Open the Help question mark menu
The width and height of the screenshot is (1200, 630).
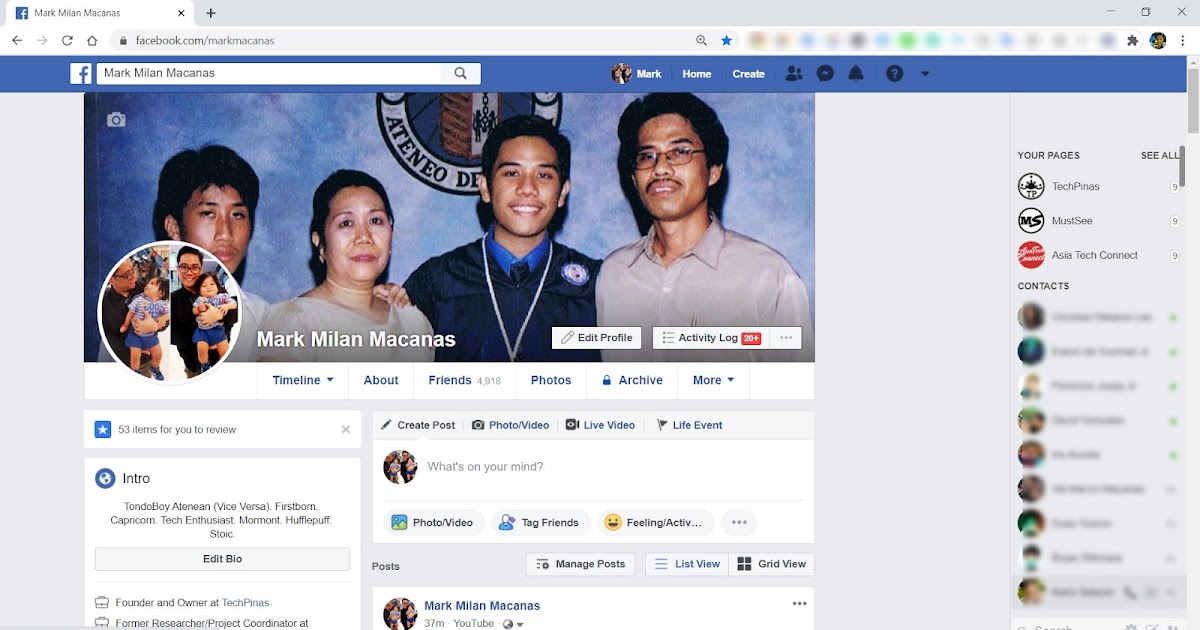893,73
